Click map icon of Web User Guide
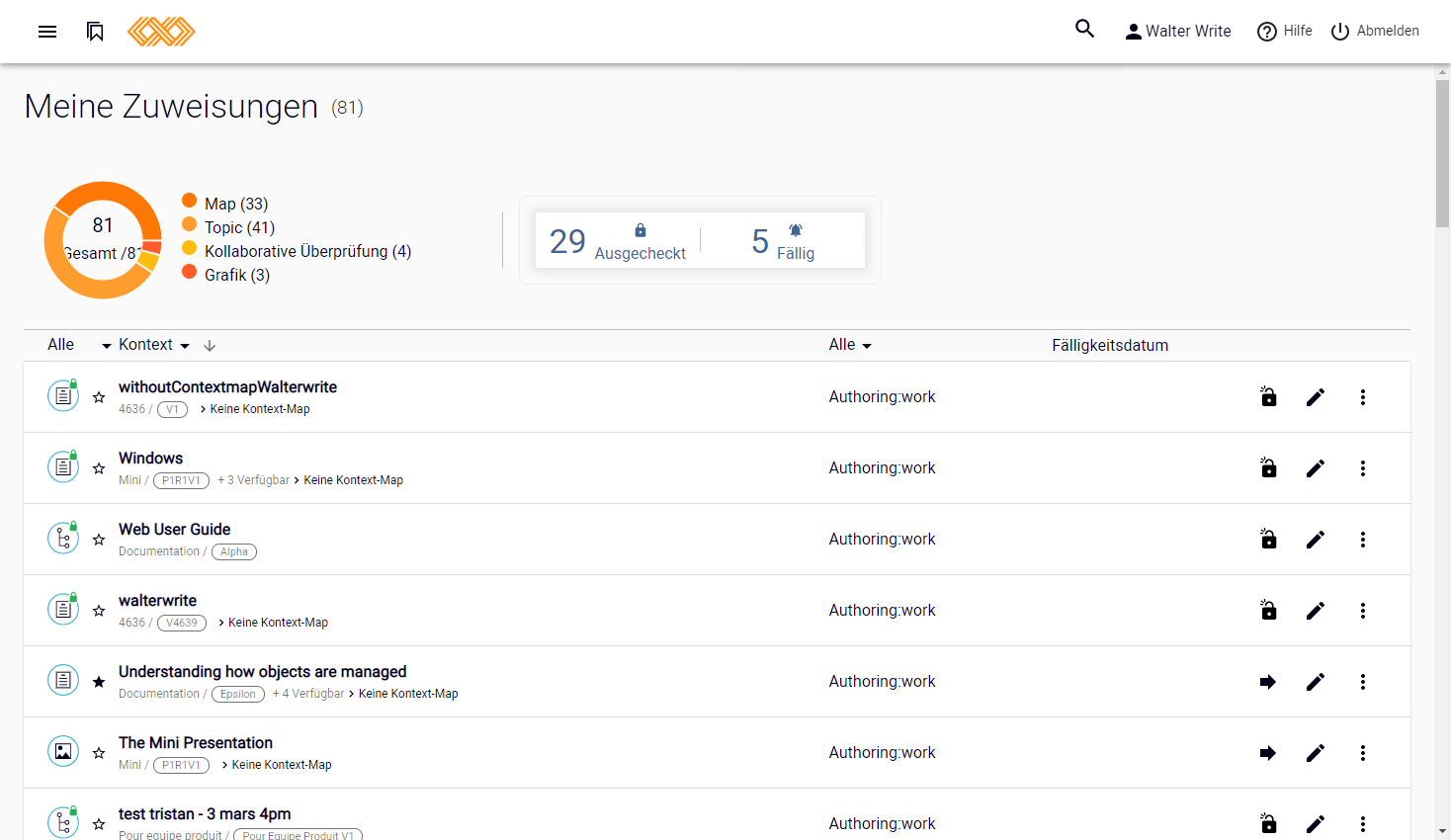1451x840 pixels. [x=63, y=538]
